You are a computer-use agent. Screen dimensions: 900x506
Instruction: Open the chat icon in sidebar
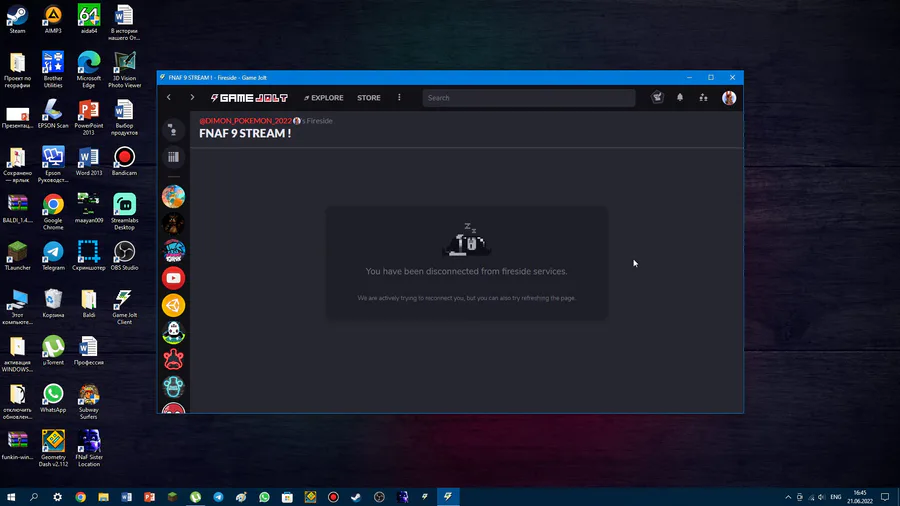coord(173,130)
